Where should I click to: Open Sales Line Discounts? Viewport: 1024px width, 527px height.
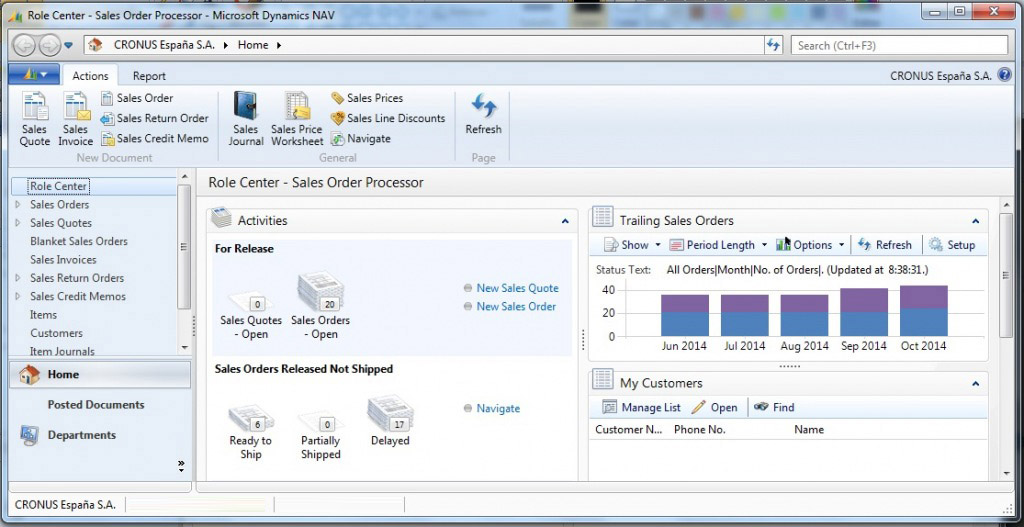388,118
